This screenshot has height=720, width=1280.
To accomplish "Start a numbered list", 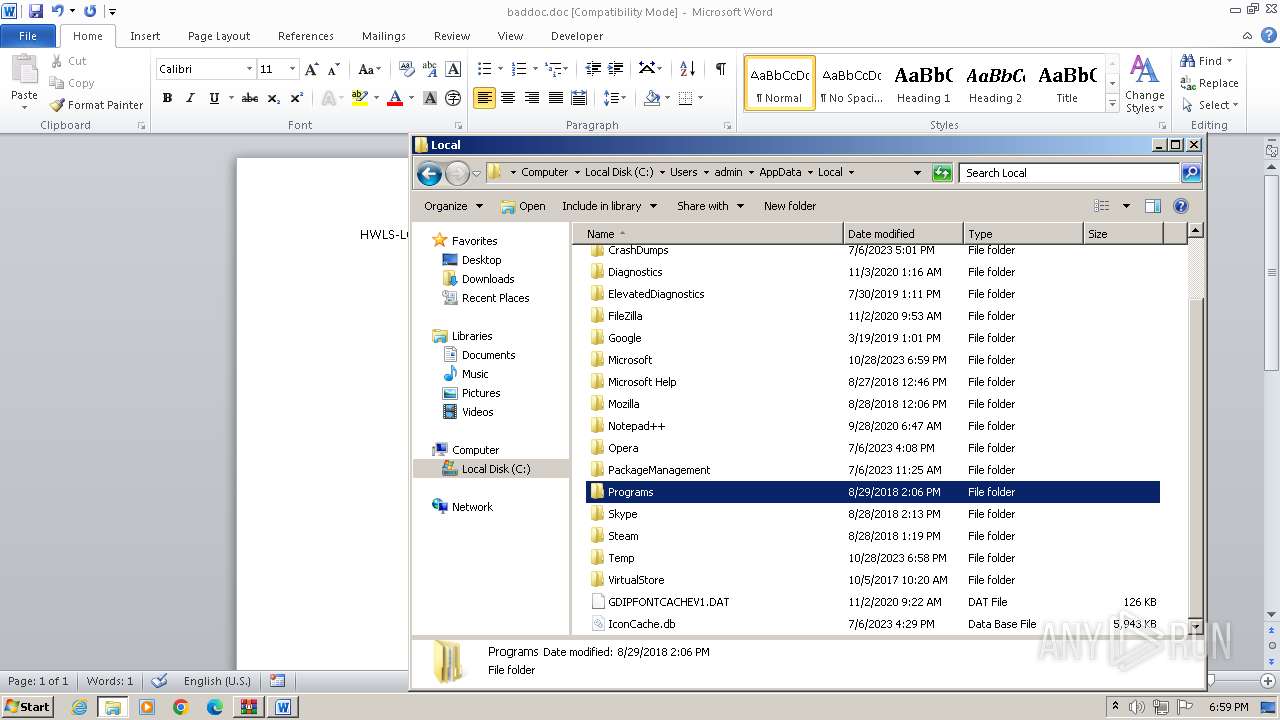I will click(x=518, y=69).
